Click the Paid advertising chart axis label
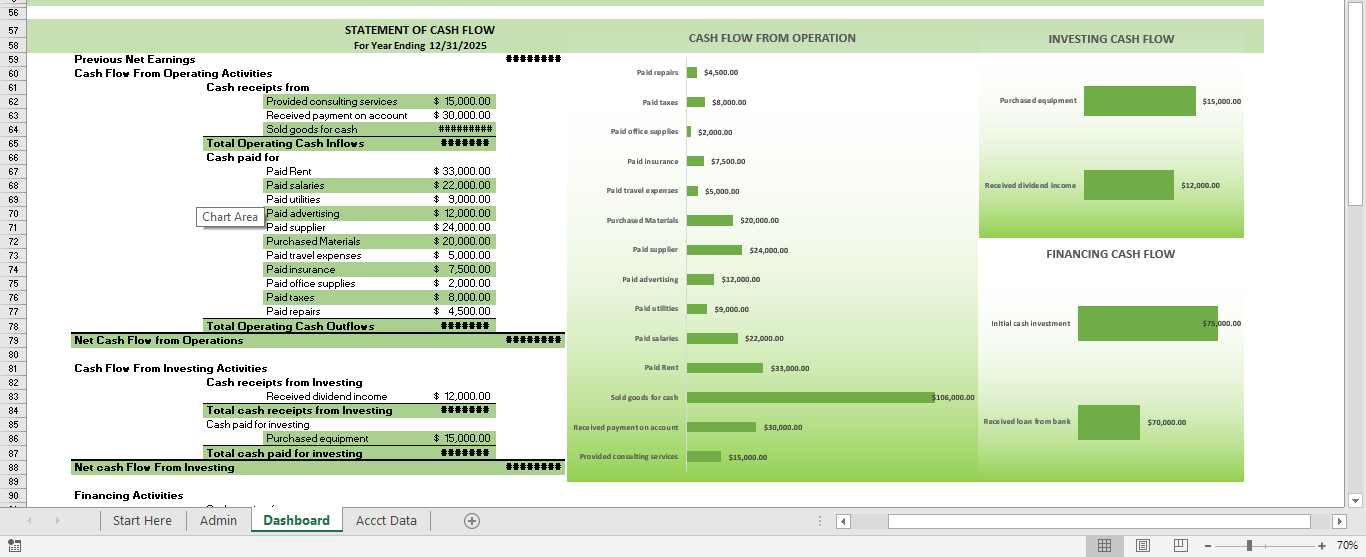Image resolution: width=1366 pixels, height=557 pixels. 650,279
